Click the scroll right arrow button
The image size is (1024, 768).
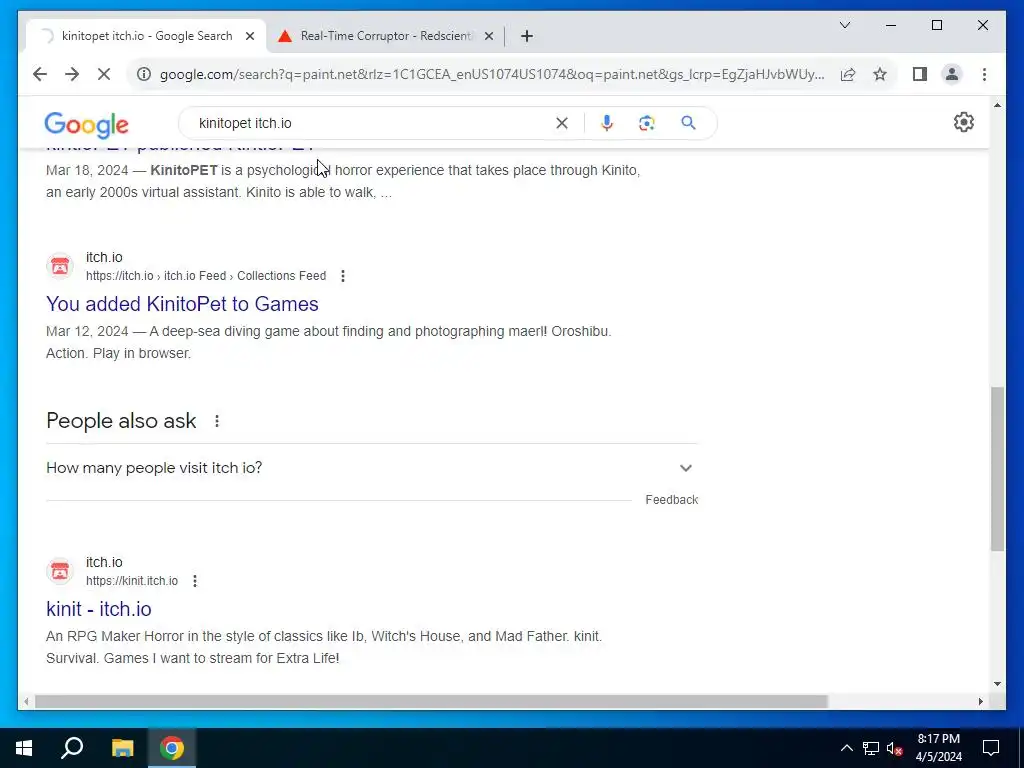pyautogui.click(x=980, y=701)
